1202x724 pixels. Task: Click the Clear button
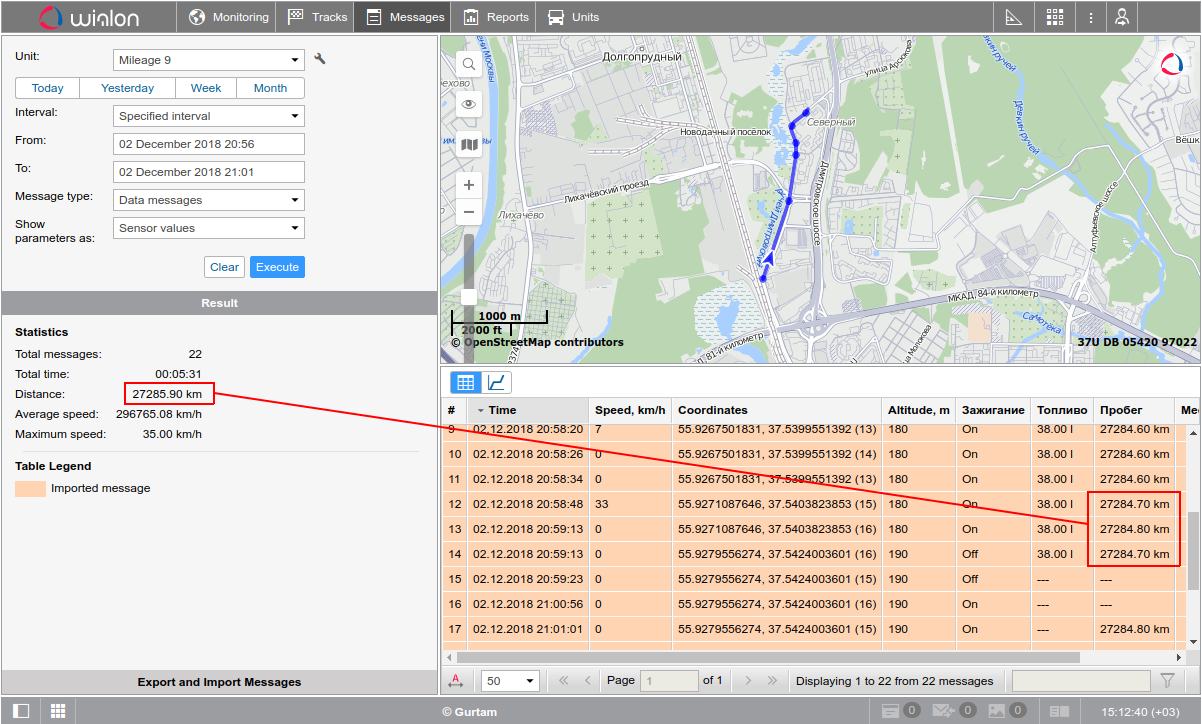coord(225,267)
